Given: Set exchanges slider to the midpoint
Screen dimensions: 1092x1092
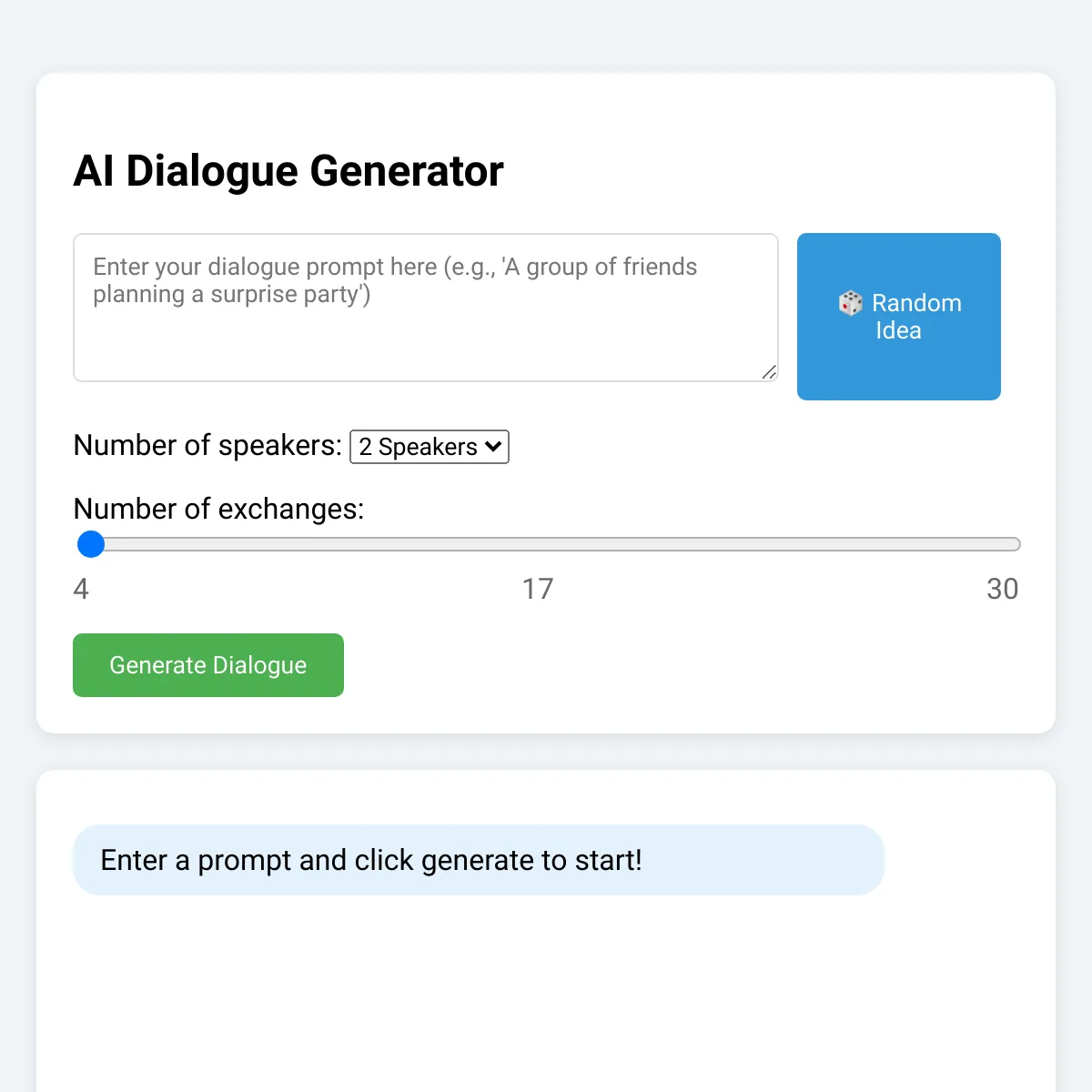Looking at the screenshot, I should tap(547, 544).
